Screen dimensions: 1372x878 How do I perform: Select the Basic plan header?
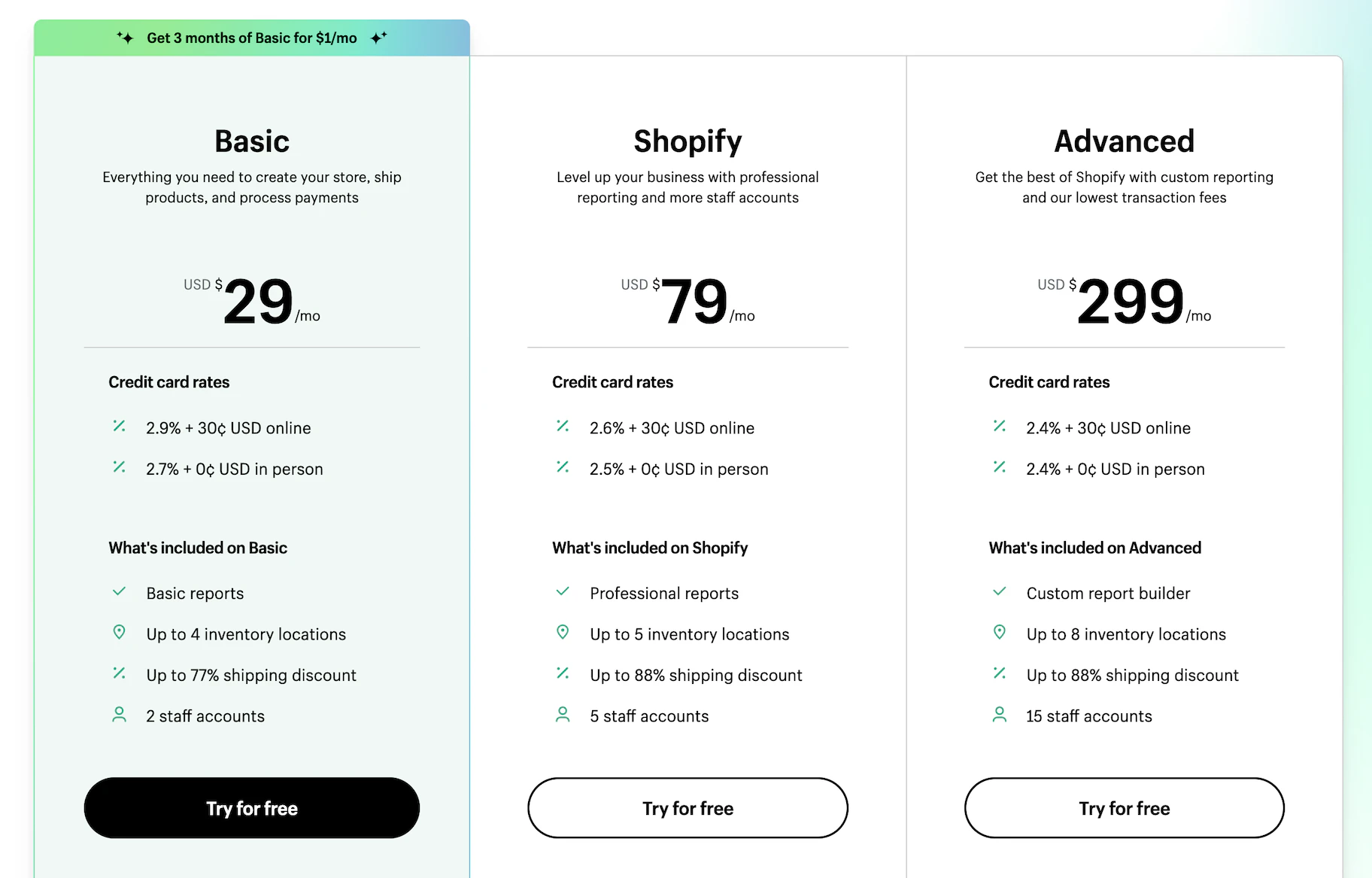click(x=251, y=141)
